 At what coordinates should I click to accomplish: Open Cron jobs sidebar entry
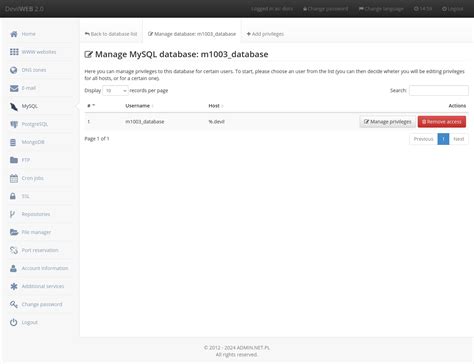(x=32, y=178)
